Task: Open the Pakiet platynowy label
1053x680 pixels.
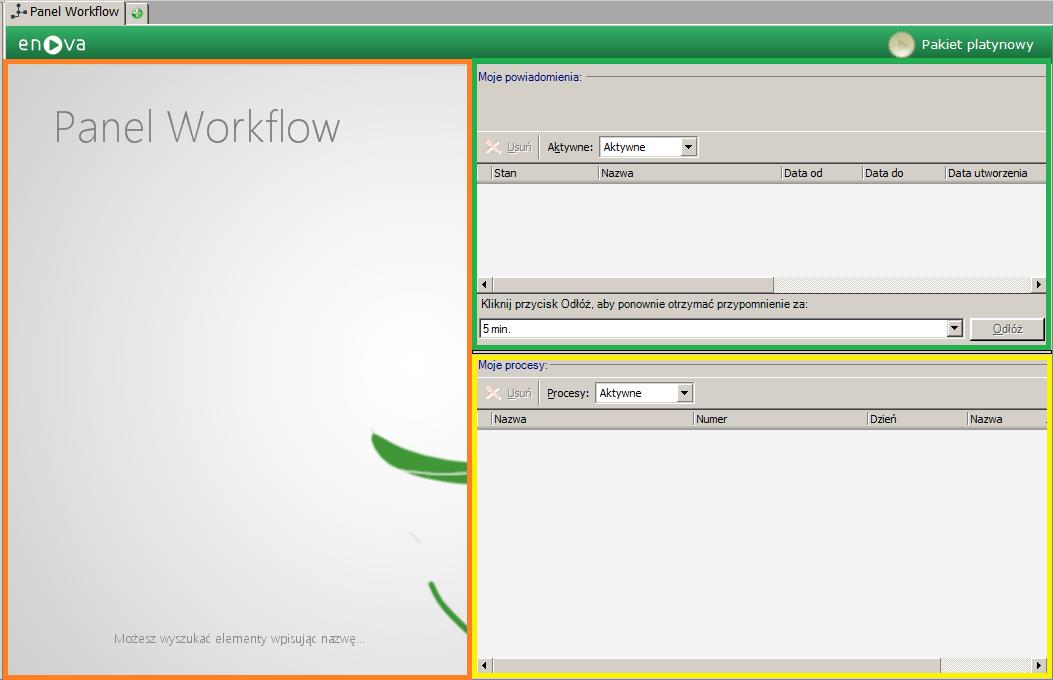Action: pos(977,44)
